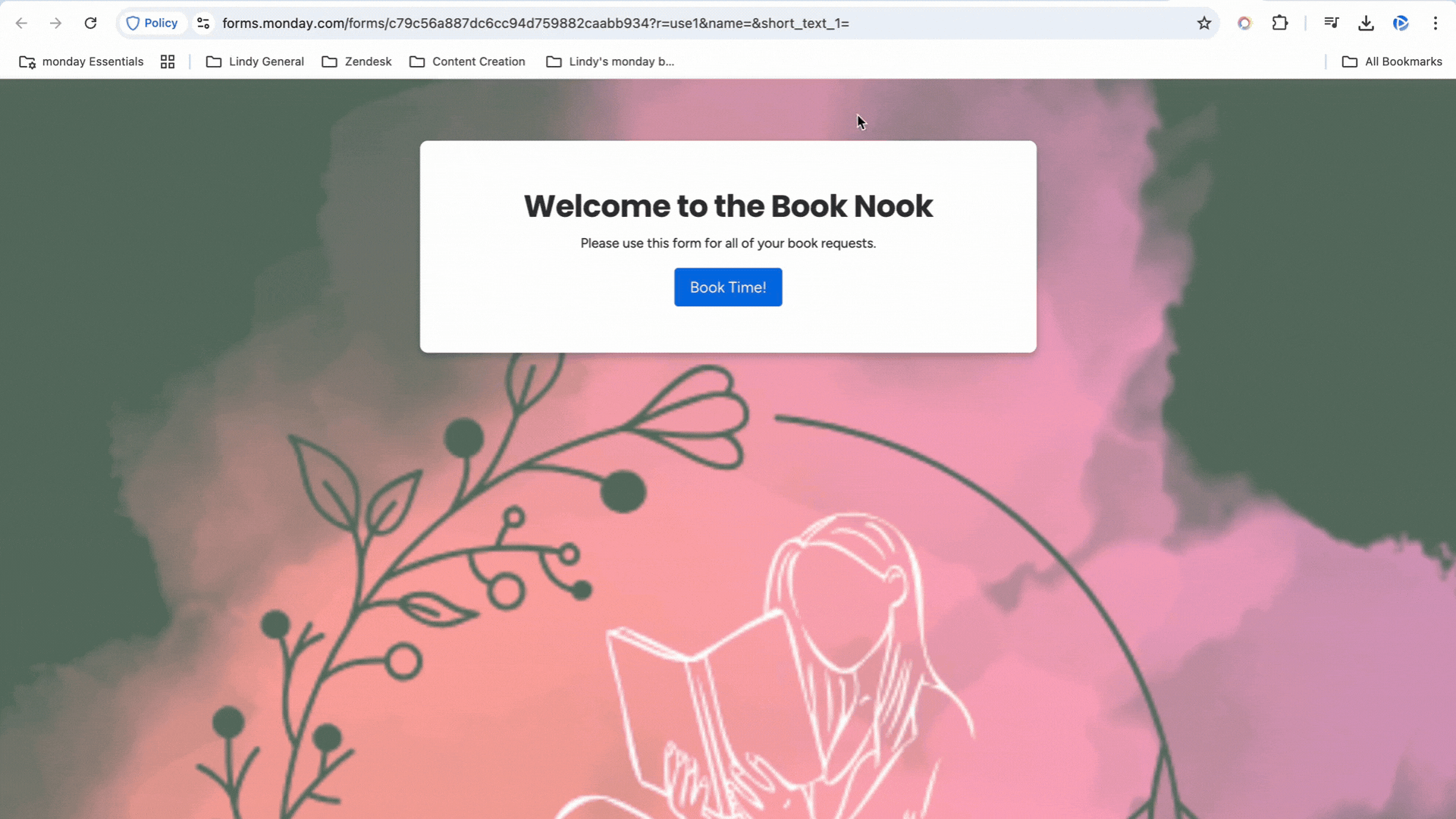Go back to the previous page
Screen dimensions: 1456x819
pyautogui.click(x=21, y=24)
